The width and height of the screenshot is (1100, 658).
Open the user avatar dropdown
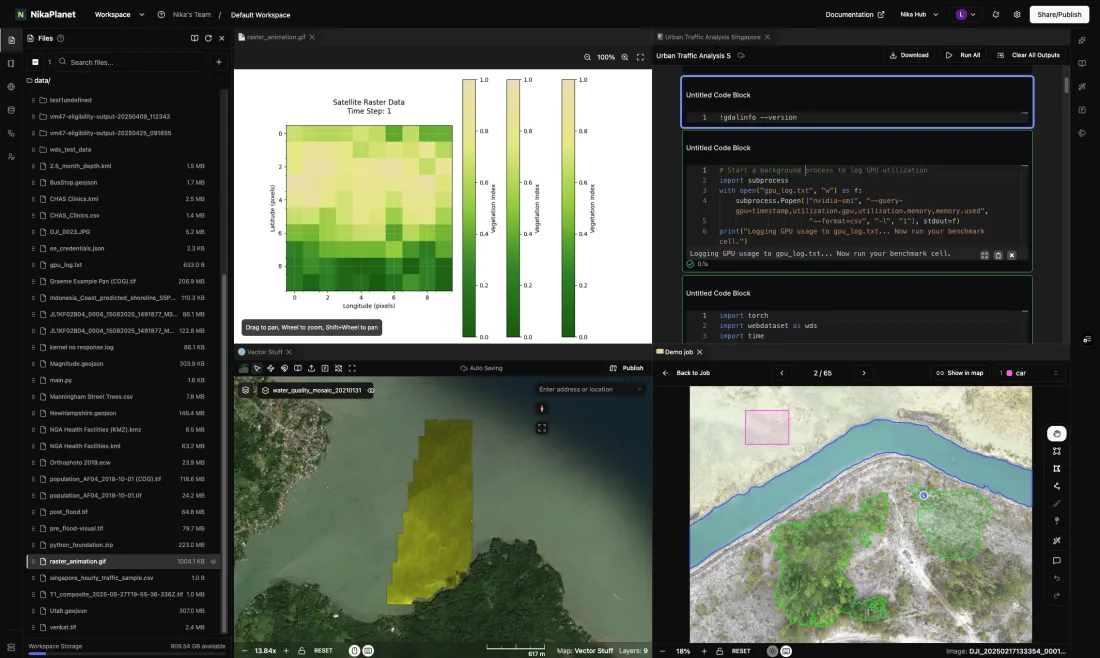click(966, 15)
